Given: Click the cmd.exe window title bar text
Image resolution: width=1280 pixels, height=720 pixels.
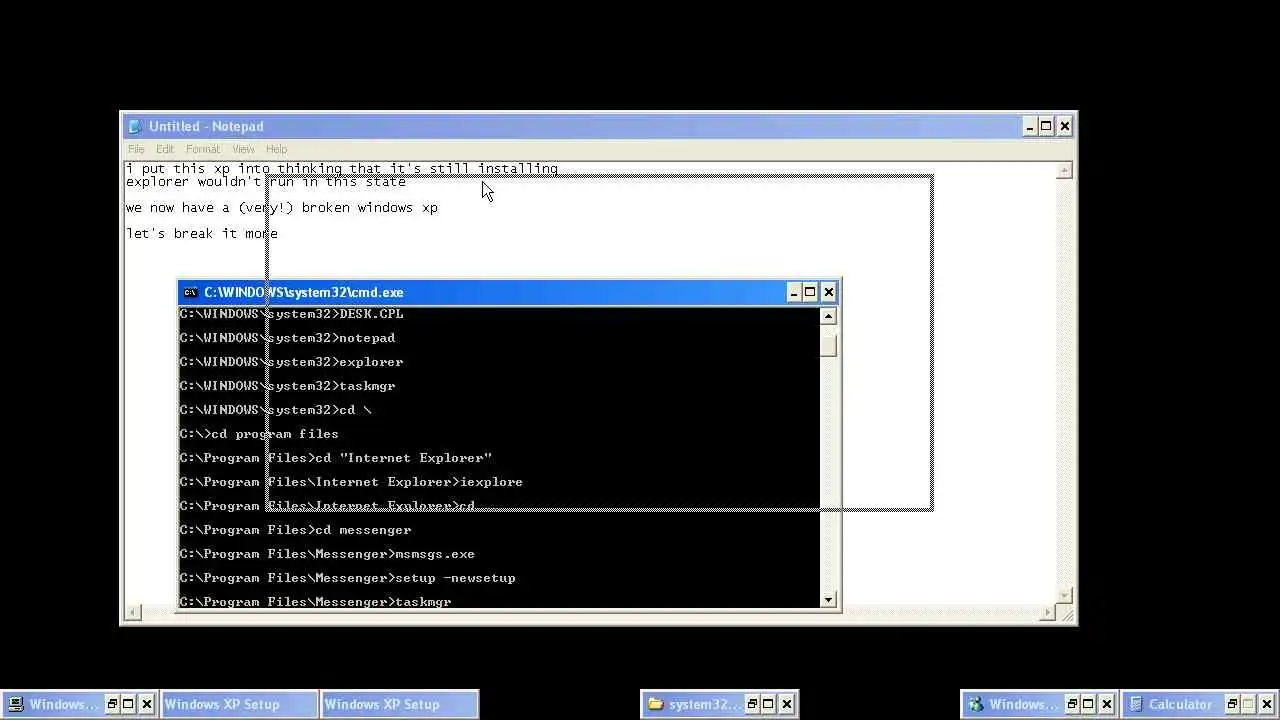Looking at the screenshot, I should click(304, 292).
